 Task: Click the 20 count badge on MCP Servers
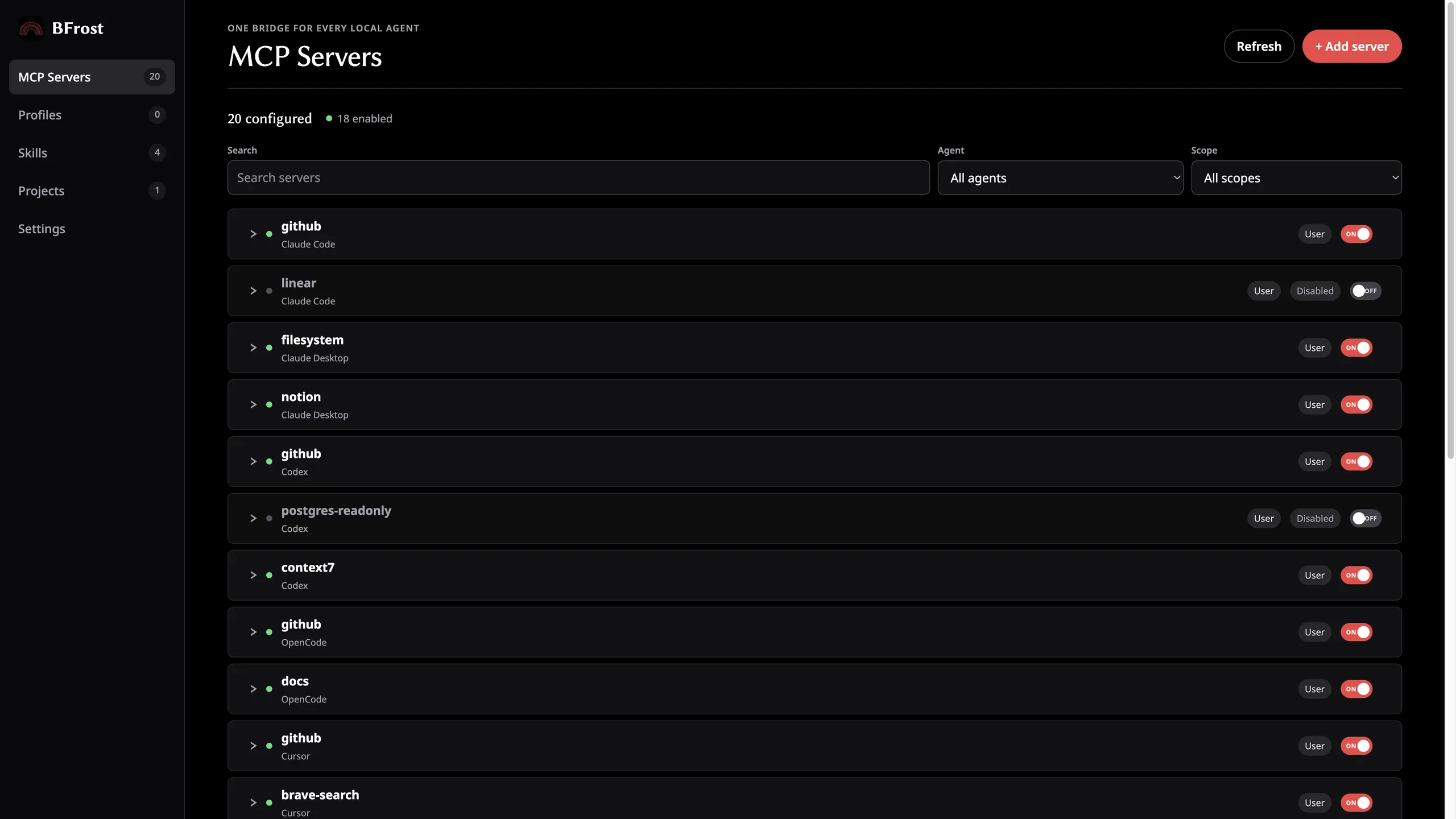[155, 77]
